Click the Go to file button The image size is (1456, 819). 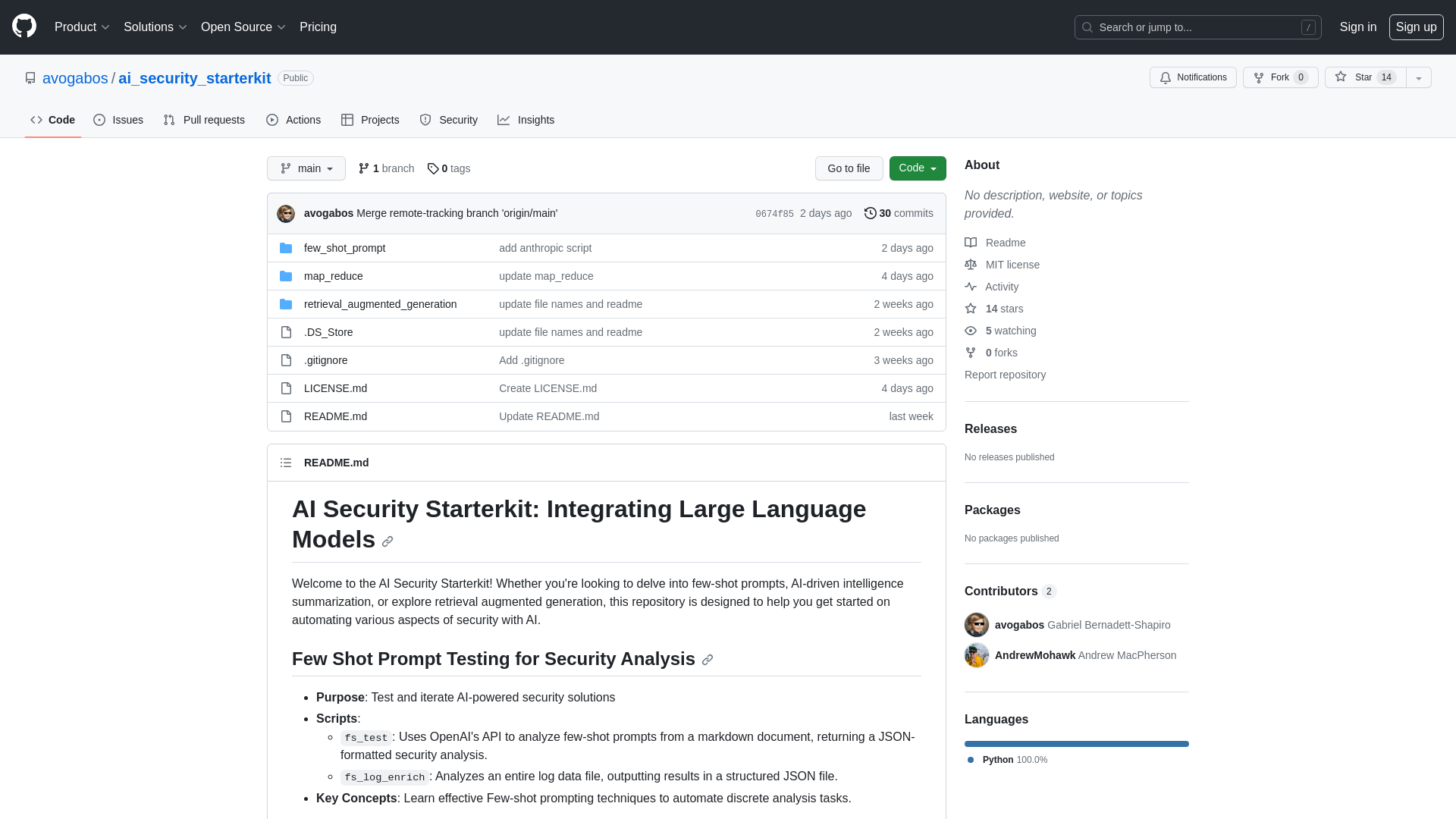[x=849, y=168]
